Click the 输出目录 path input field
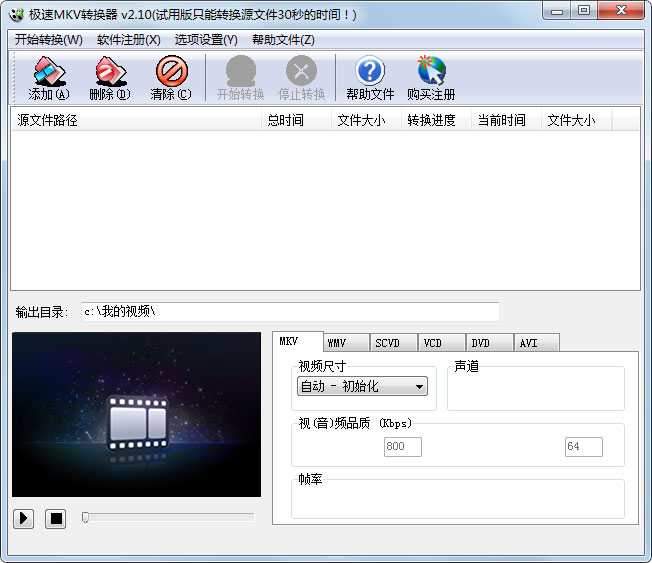 tap(290, 311)
